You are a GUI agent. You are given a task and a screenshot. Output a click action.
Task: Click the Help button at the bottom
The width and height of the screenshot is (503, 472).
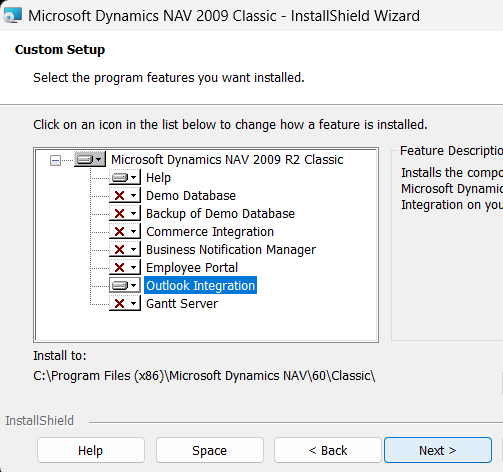[x=91, y=450]
